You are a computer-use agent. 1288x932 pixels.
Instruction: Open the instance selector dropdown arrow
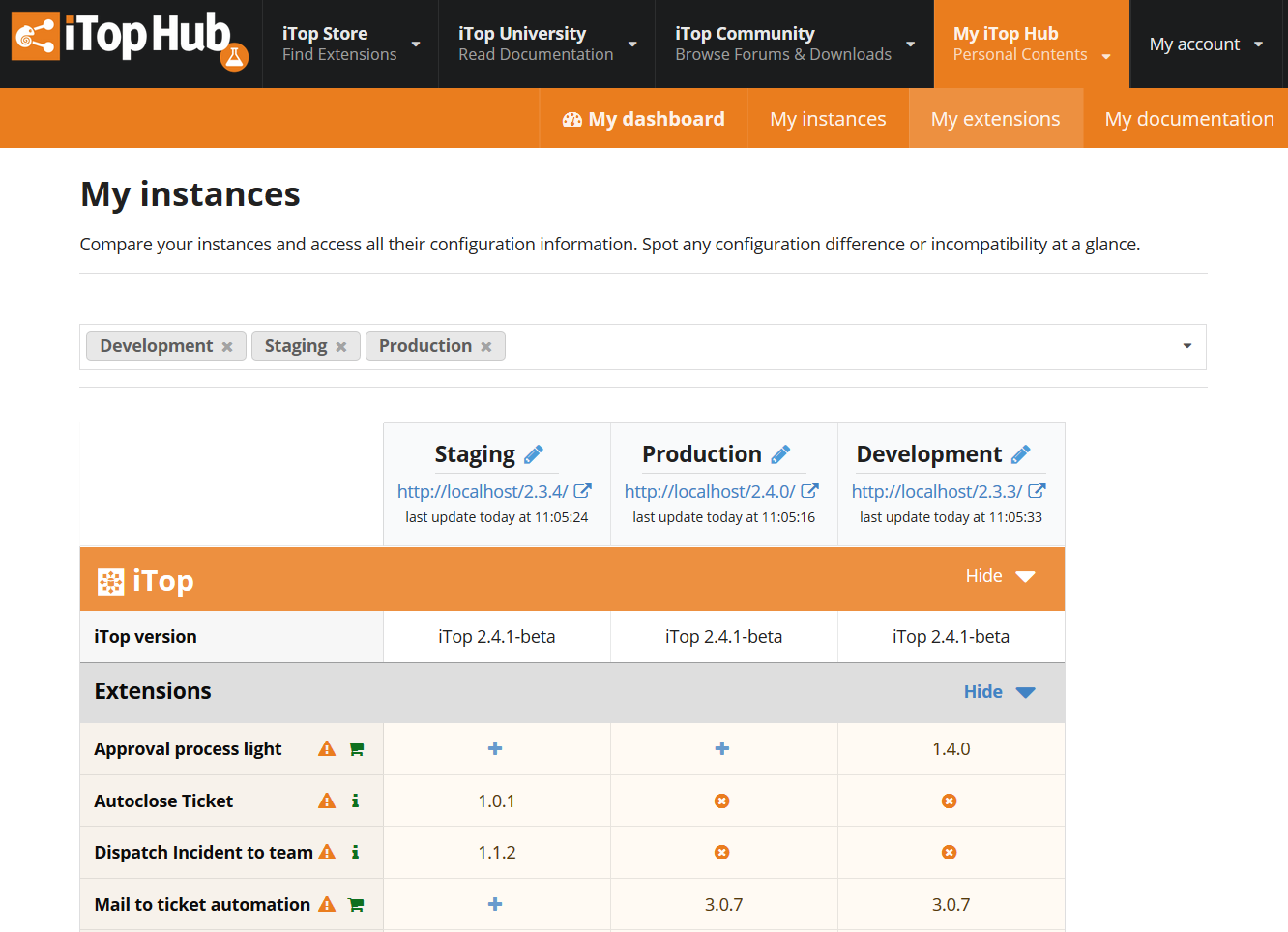point(1186,346)
